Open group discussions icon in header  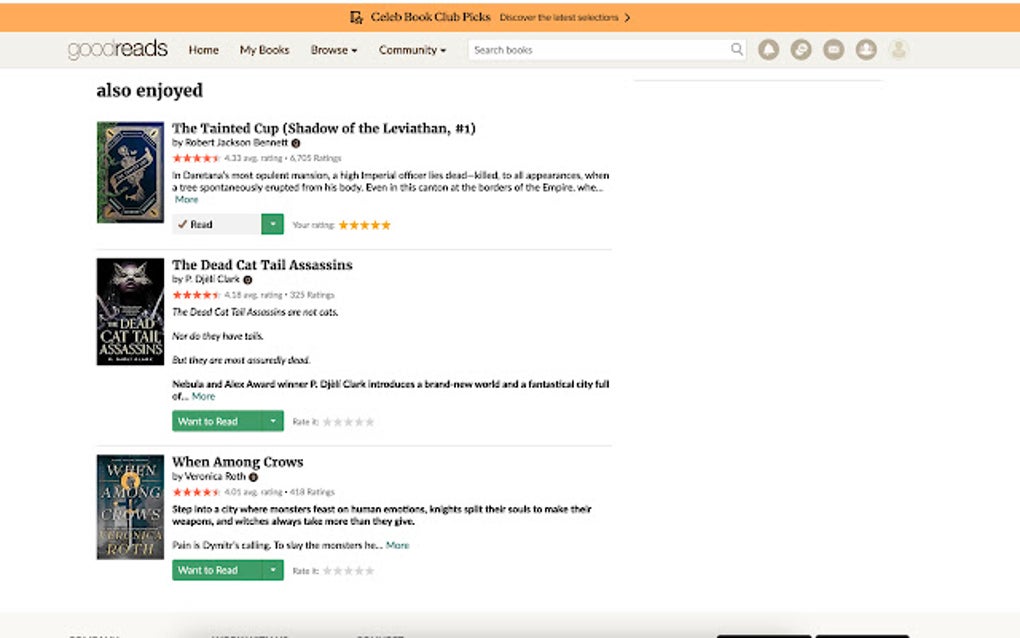pos(801,49)
